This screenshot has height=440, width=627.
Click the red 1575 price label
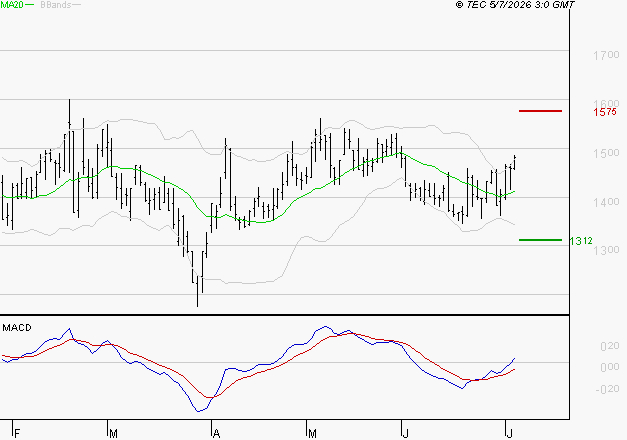pyautogui.click(x=605, y=112)
